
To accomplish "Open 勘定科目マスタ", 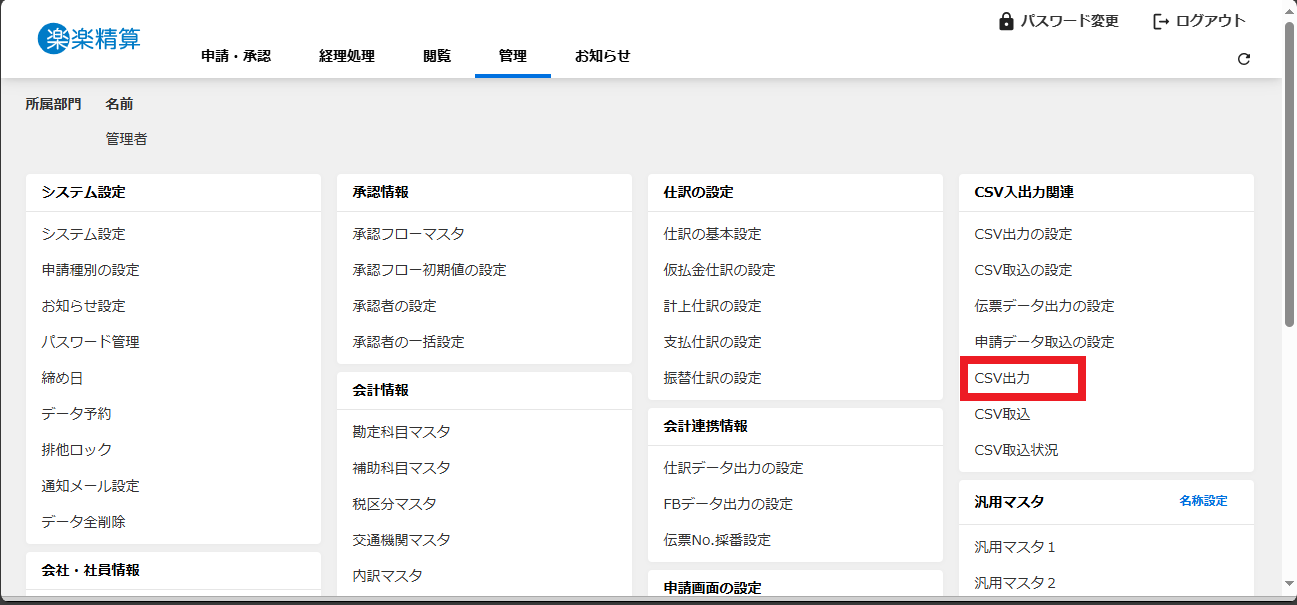I will 401,432.
